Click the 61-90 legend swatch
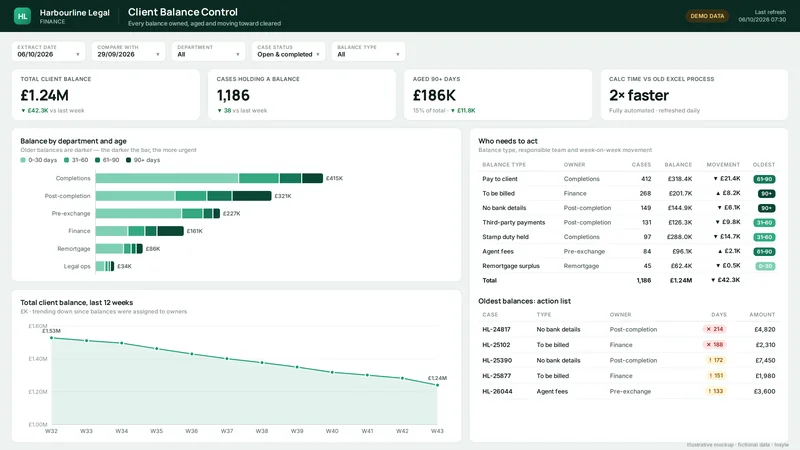Viewport: 800px width, 450px height. pos(97,160)
